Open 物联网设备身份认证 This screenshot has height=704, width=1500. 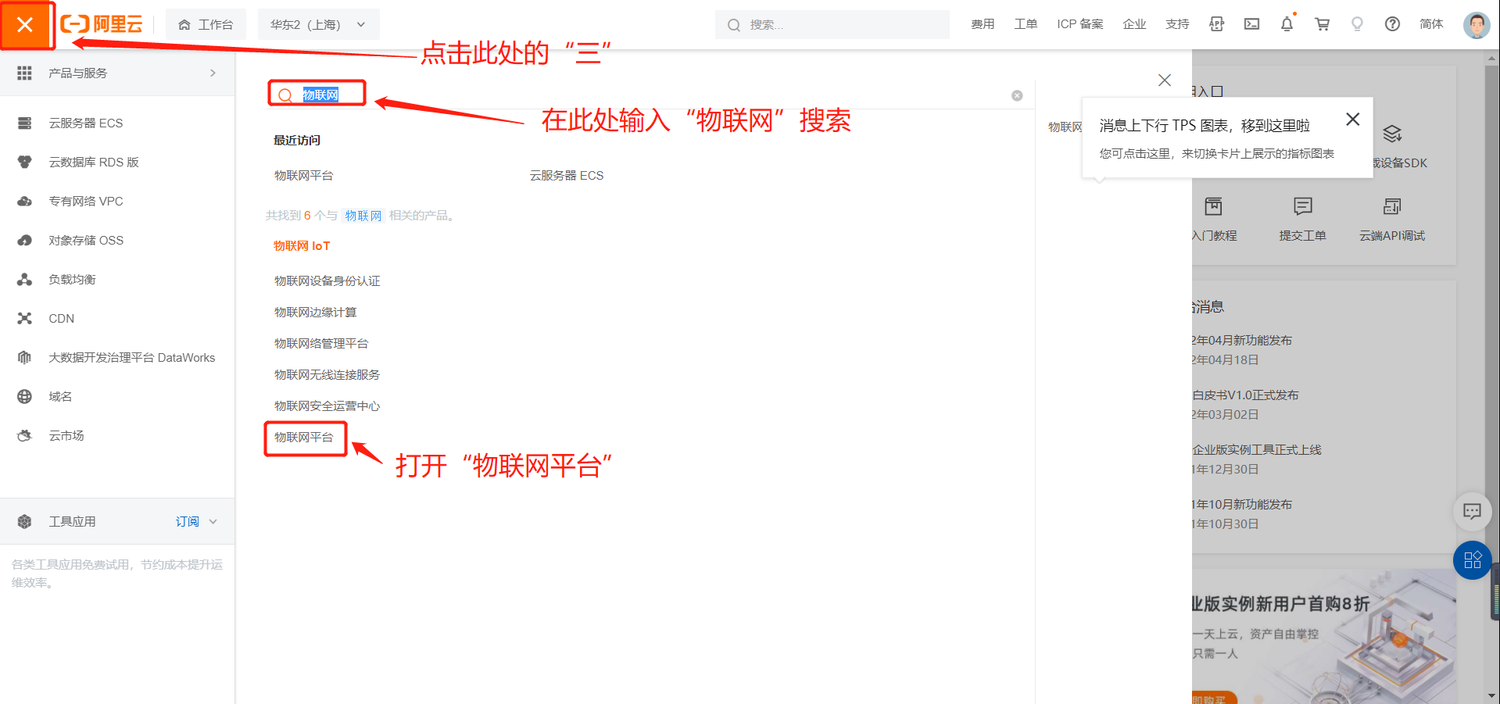click(x=327, y=281)
